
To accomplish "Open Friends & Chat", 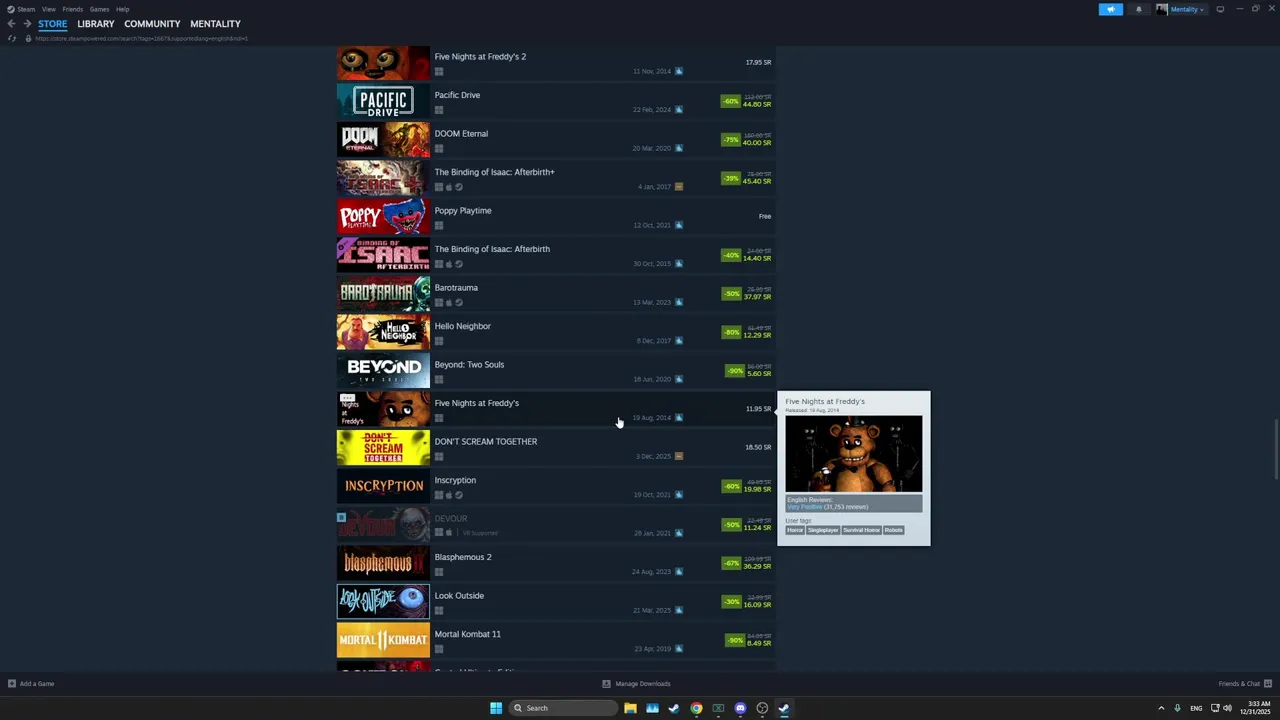I will coord(1244,684).
